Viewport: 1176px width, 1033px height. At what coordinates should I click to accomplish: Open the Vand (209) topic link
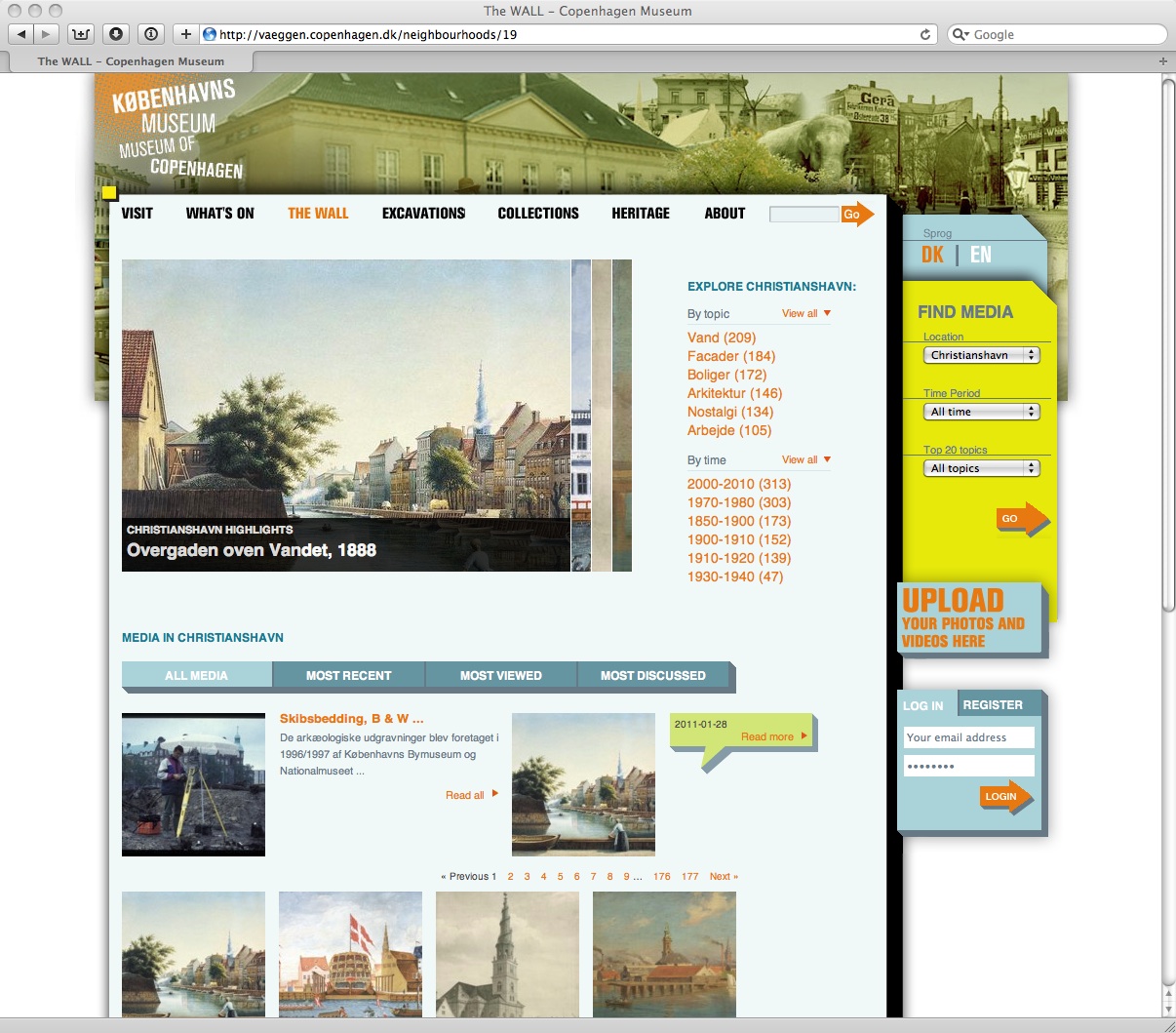pyautogui.click(x=722, y=338)
